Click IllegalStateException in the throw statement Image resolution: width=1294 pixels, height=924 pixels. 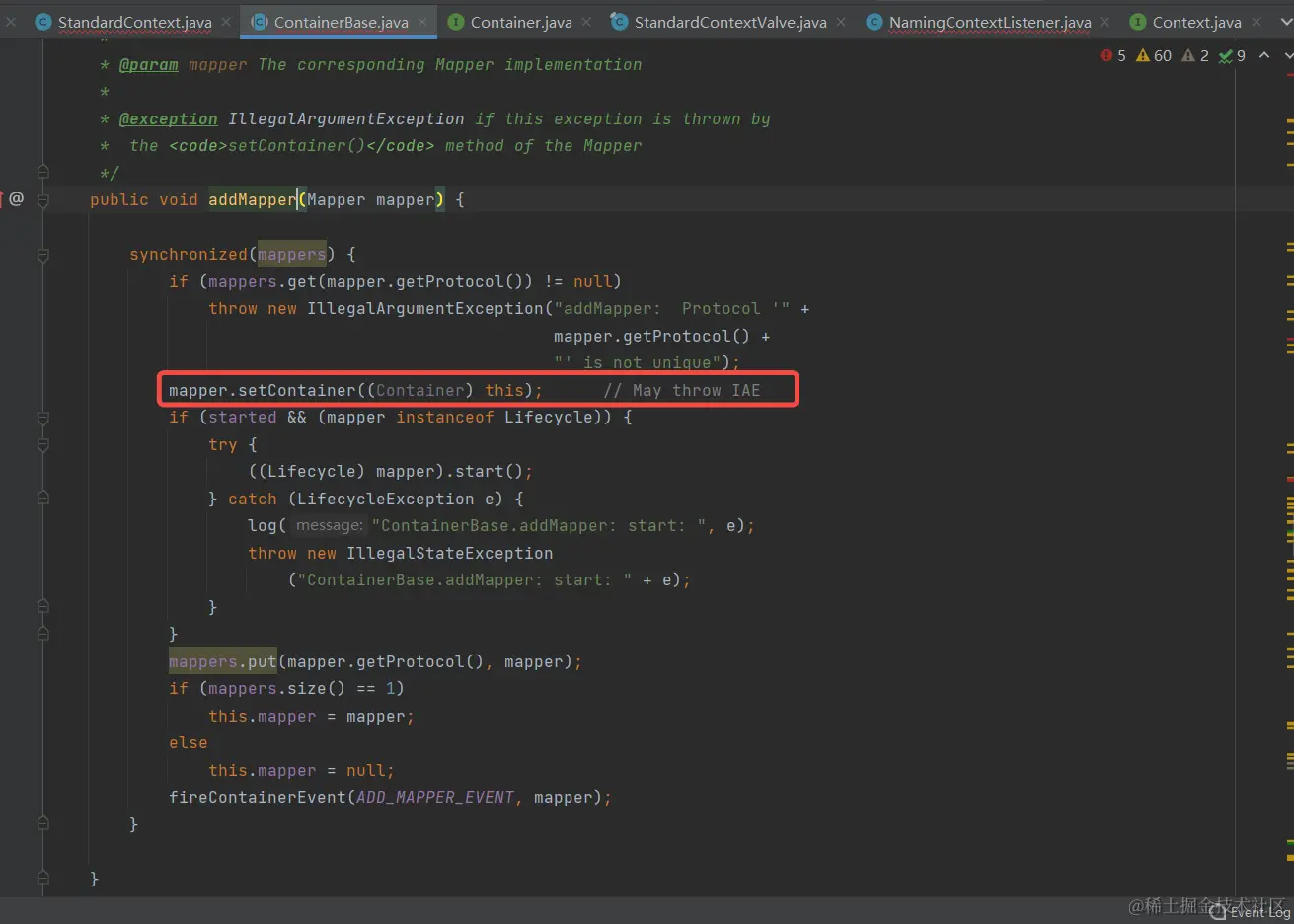[x=450, y=554]
